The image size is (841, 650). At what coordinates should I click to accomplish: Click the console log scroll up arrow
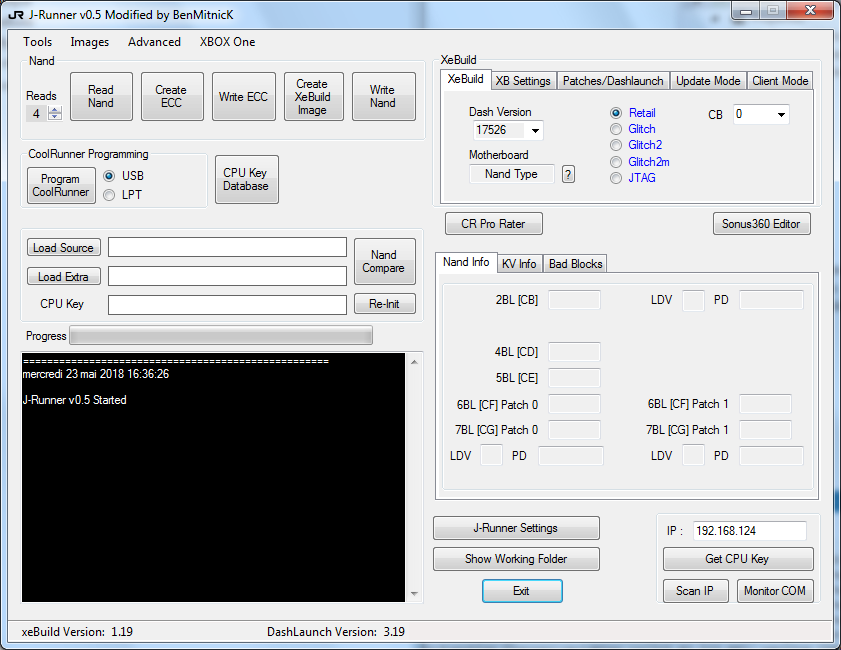[x=414, y=363]
